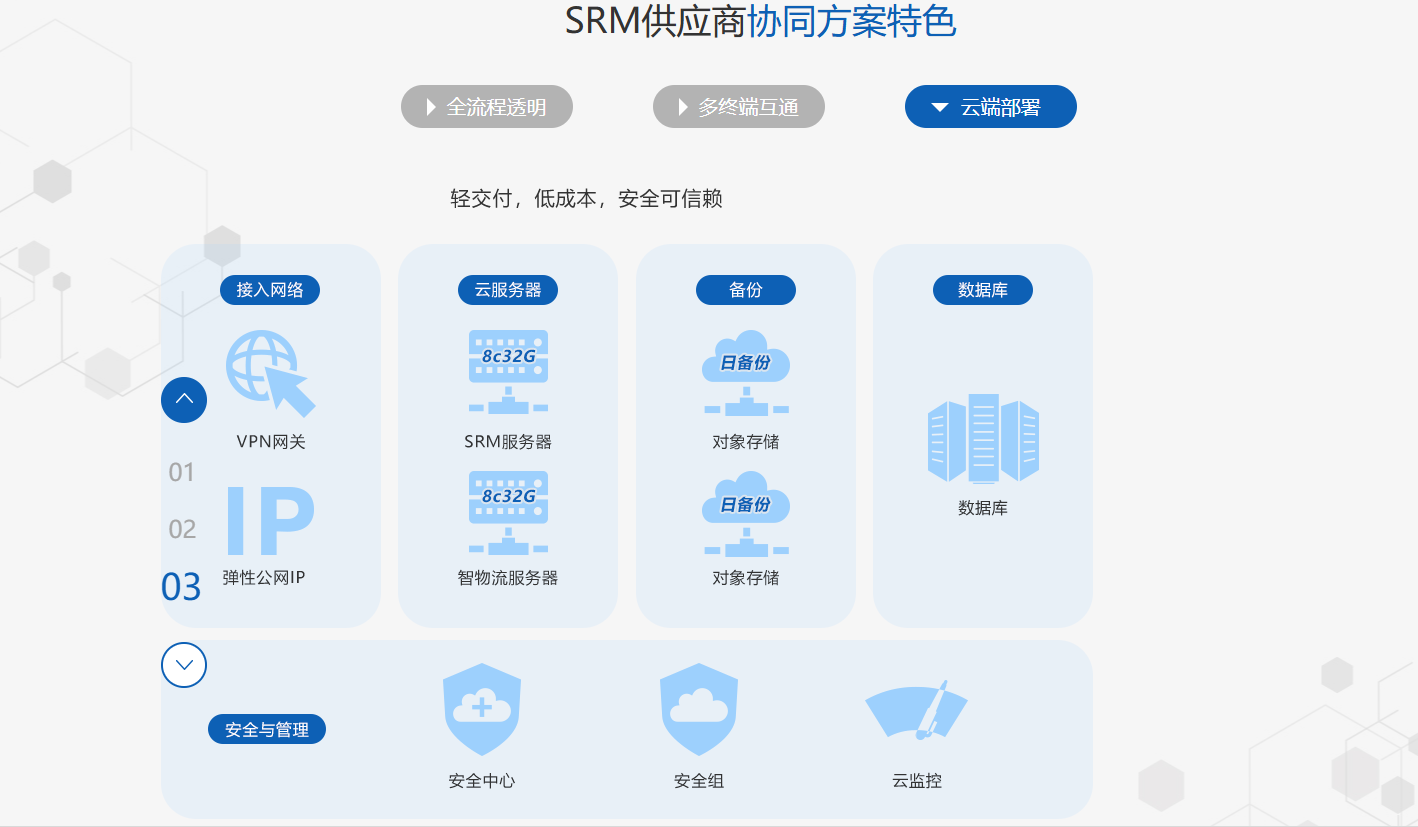
Task: Jump to slide number 02
Action: click(182, 529)
